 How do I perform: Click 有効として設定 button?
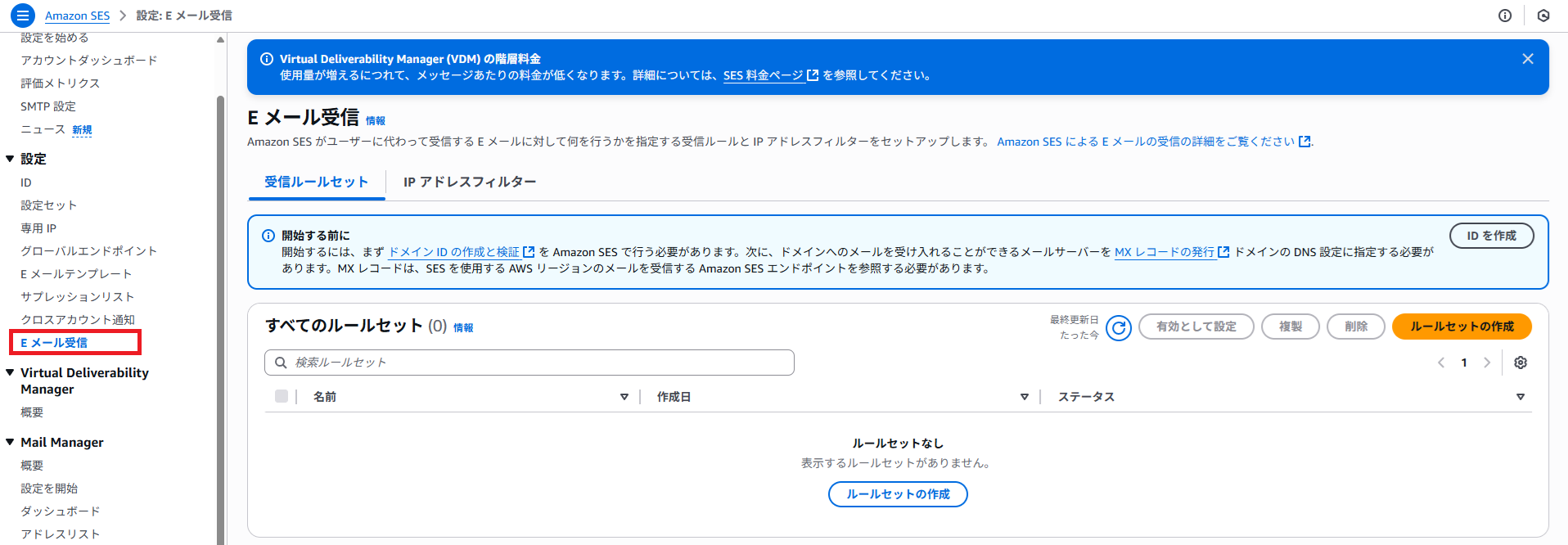[1196, 327]
